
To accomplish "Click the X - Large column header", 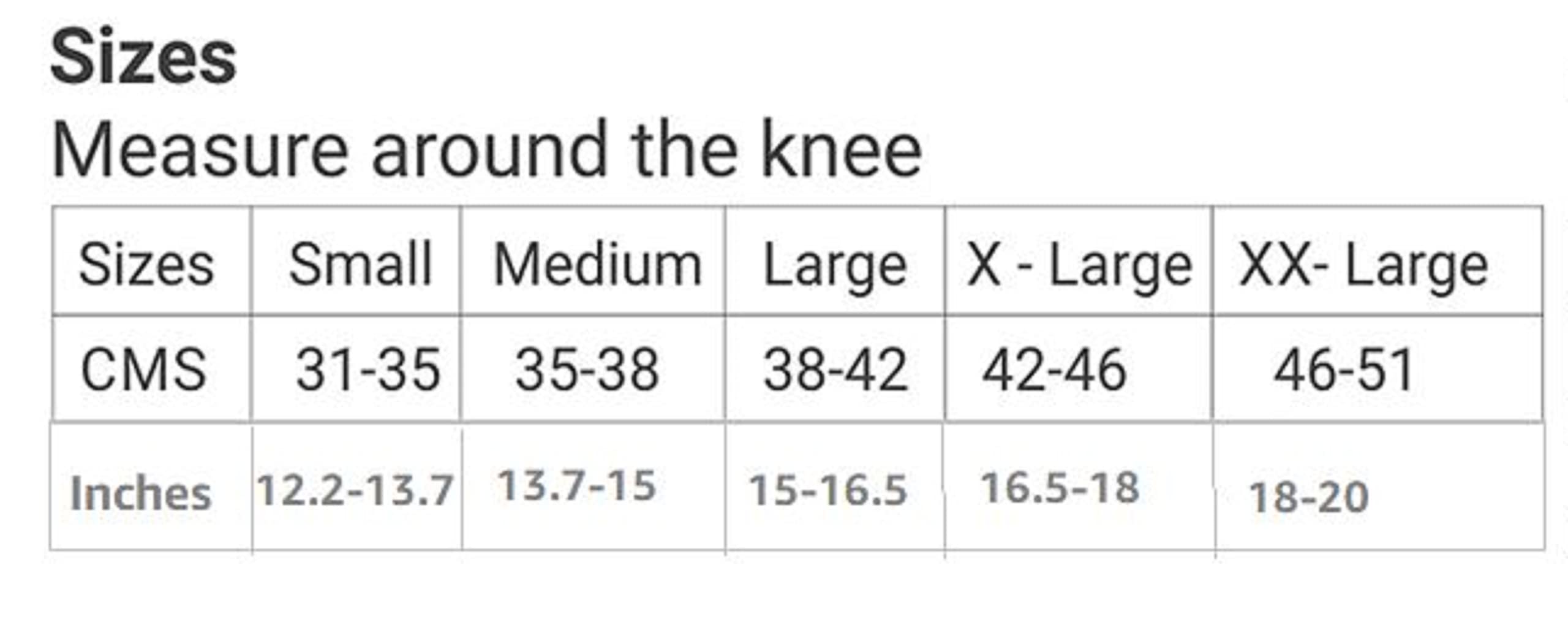I will 1079,266.
